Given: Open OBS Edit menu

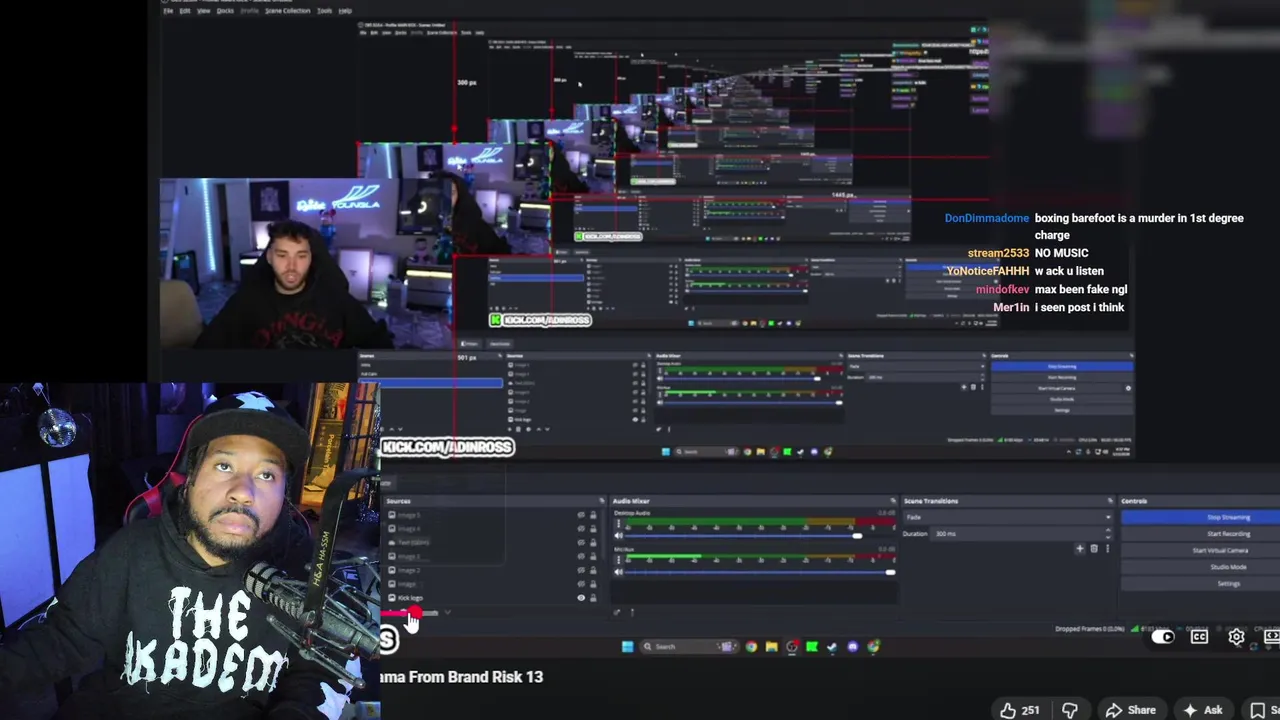Looking at the screenshot, I should [185, 10].
